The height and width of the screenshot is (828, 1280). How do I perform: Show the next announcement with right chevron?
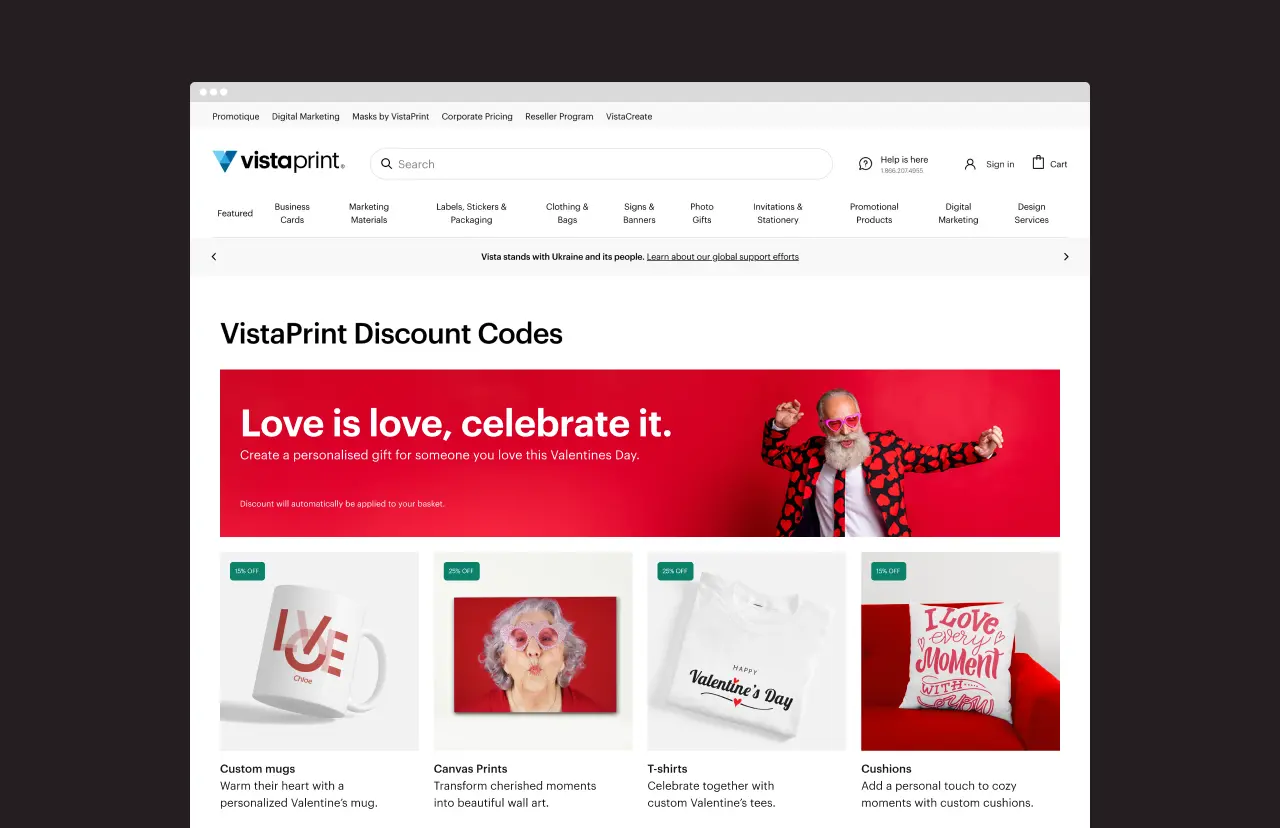coord(1066,257)
